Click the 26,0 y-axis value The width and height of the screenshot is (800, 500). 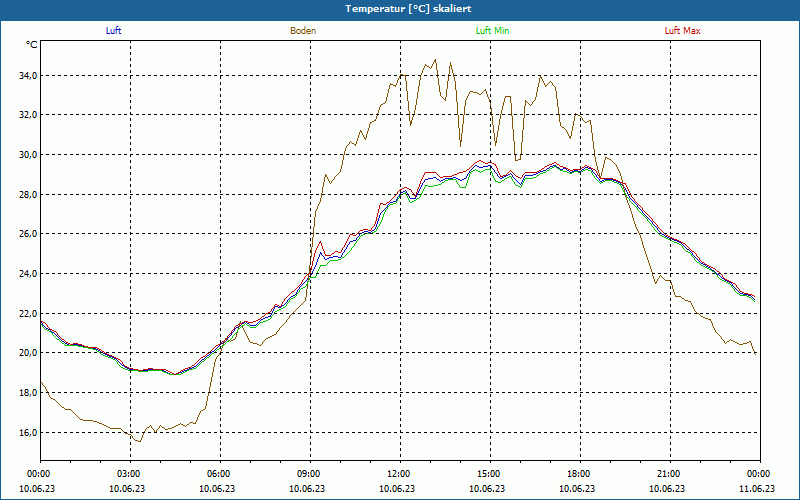(x=28, y=234)
